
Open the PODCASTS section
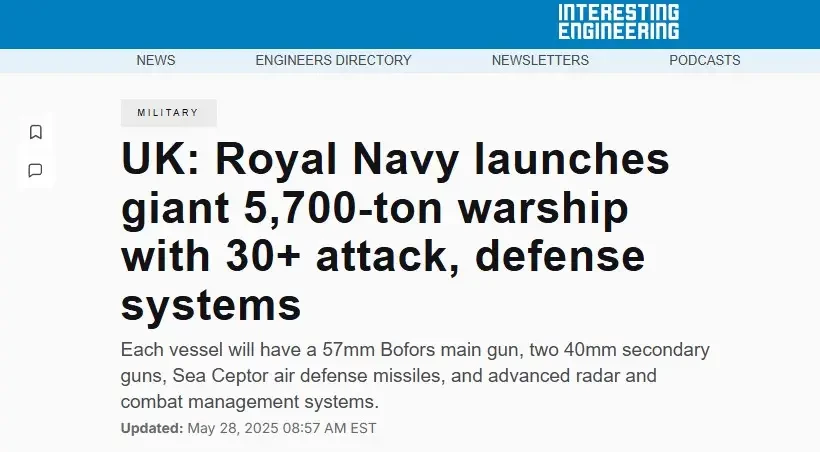coord(704,60)
